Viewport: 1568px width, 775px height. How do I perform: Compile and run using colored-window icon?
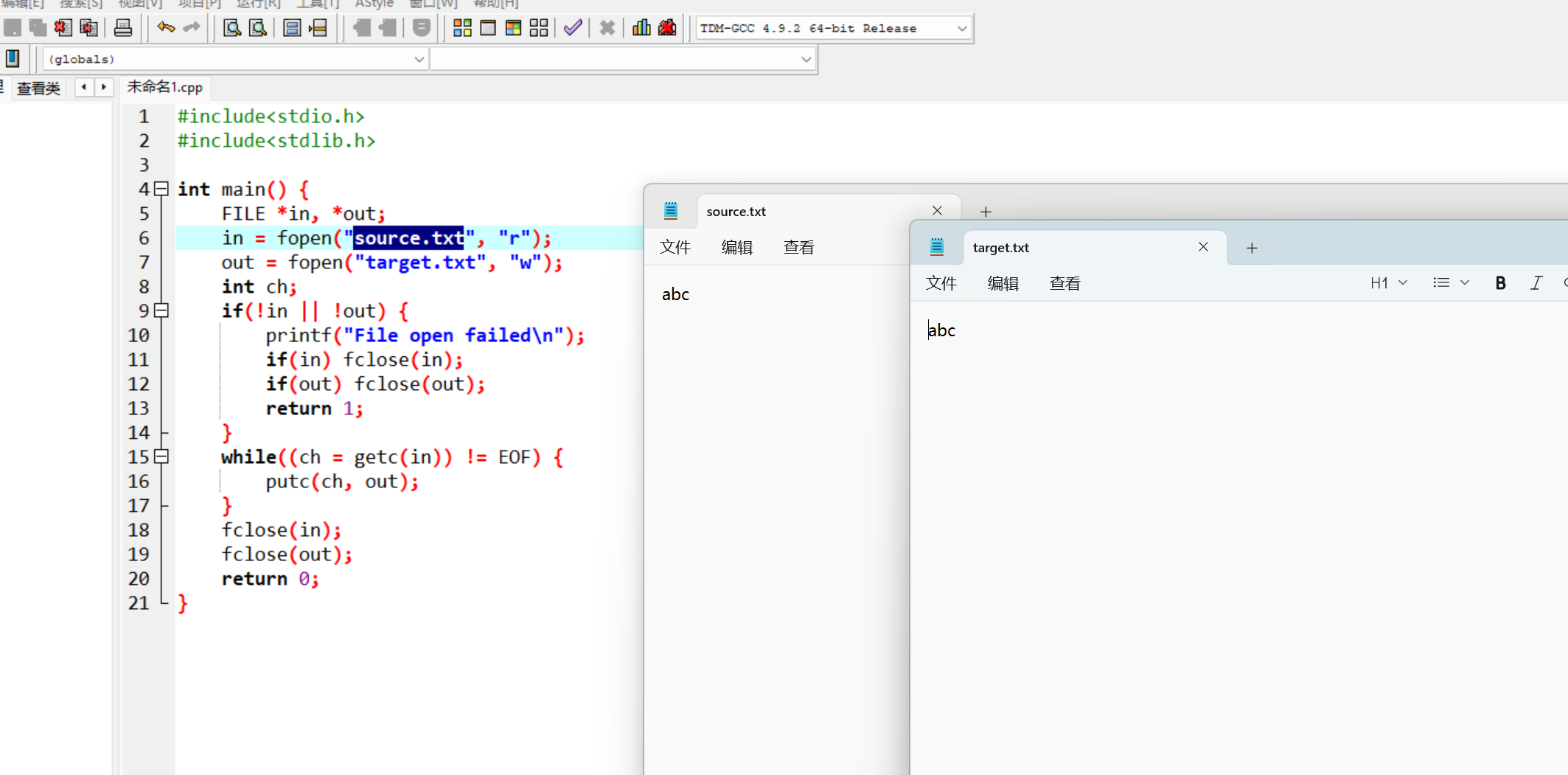514,28
